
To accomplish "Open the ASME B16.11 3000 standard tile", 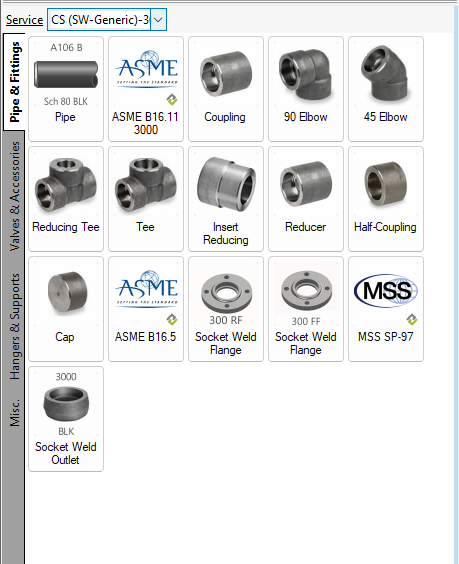I will (x=146, y=89).
